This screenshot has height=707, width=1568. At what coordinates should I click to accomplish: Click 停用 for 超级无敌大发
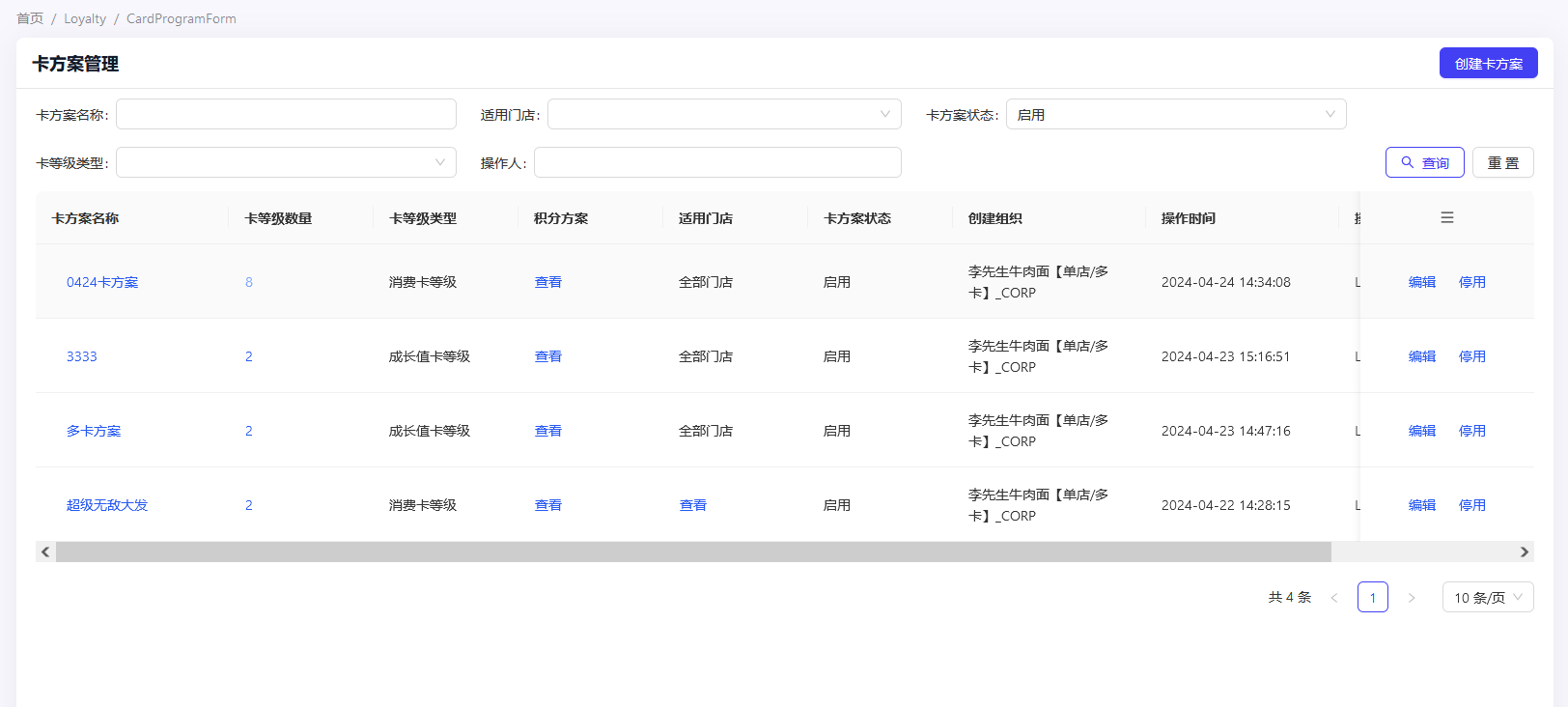coord(1472,505)
